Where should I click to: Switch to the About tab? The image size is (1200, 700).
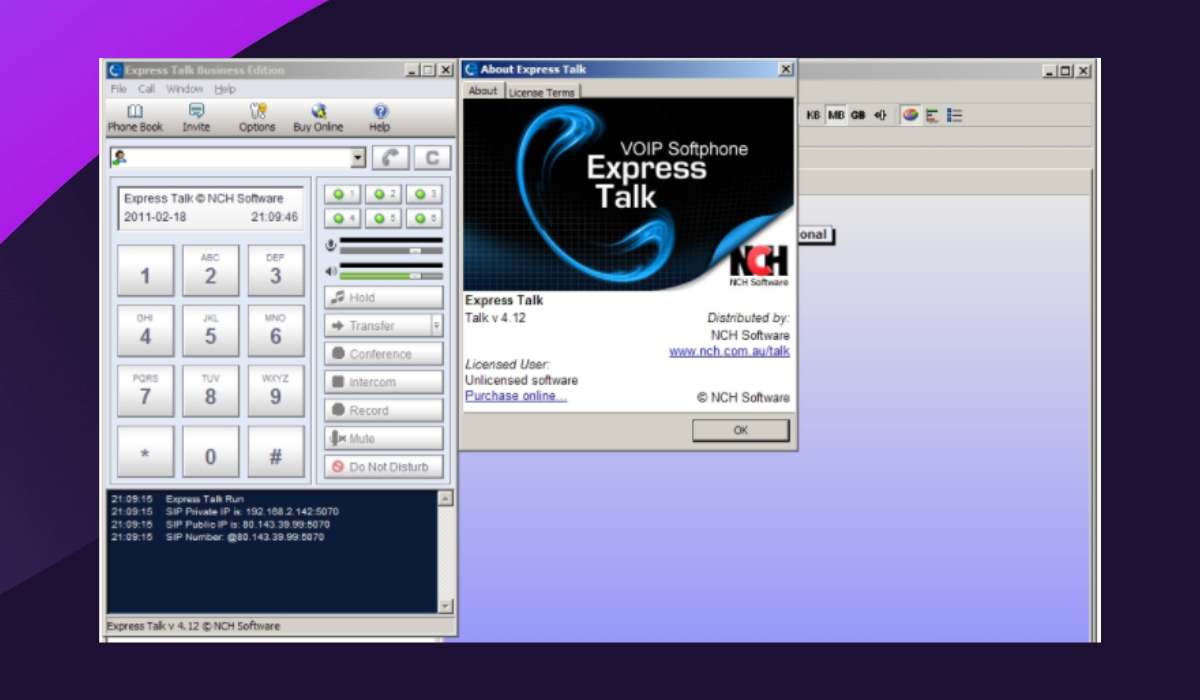[x=483, y=91]
